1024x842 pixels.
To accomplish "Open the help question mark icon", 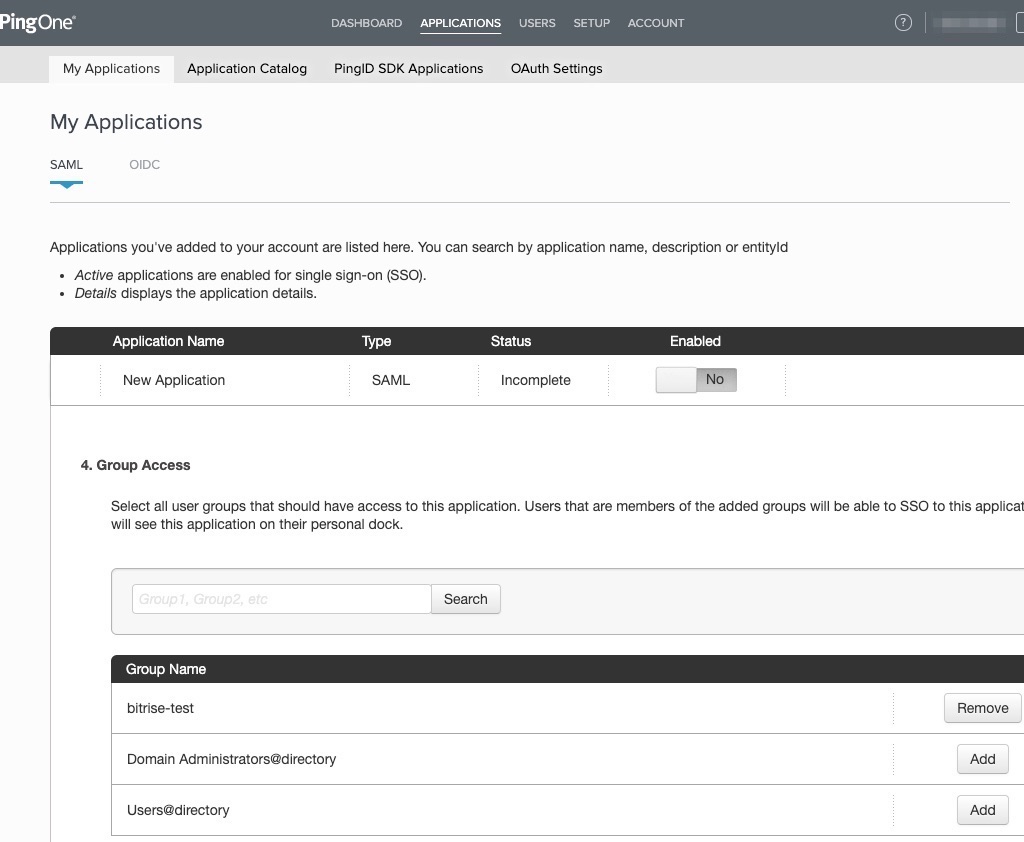I will point(903,22).
